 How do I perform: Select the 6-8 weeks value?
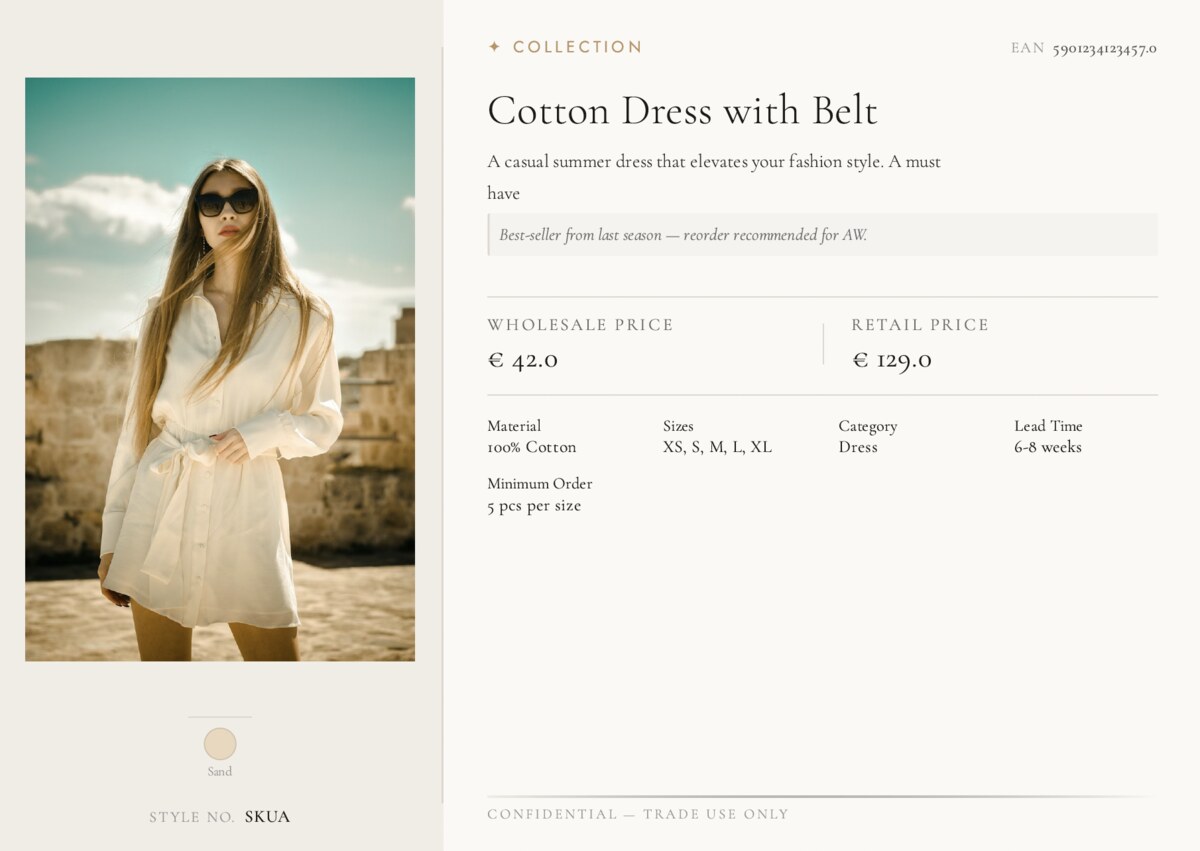(1048, 447)
